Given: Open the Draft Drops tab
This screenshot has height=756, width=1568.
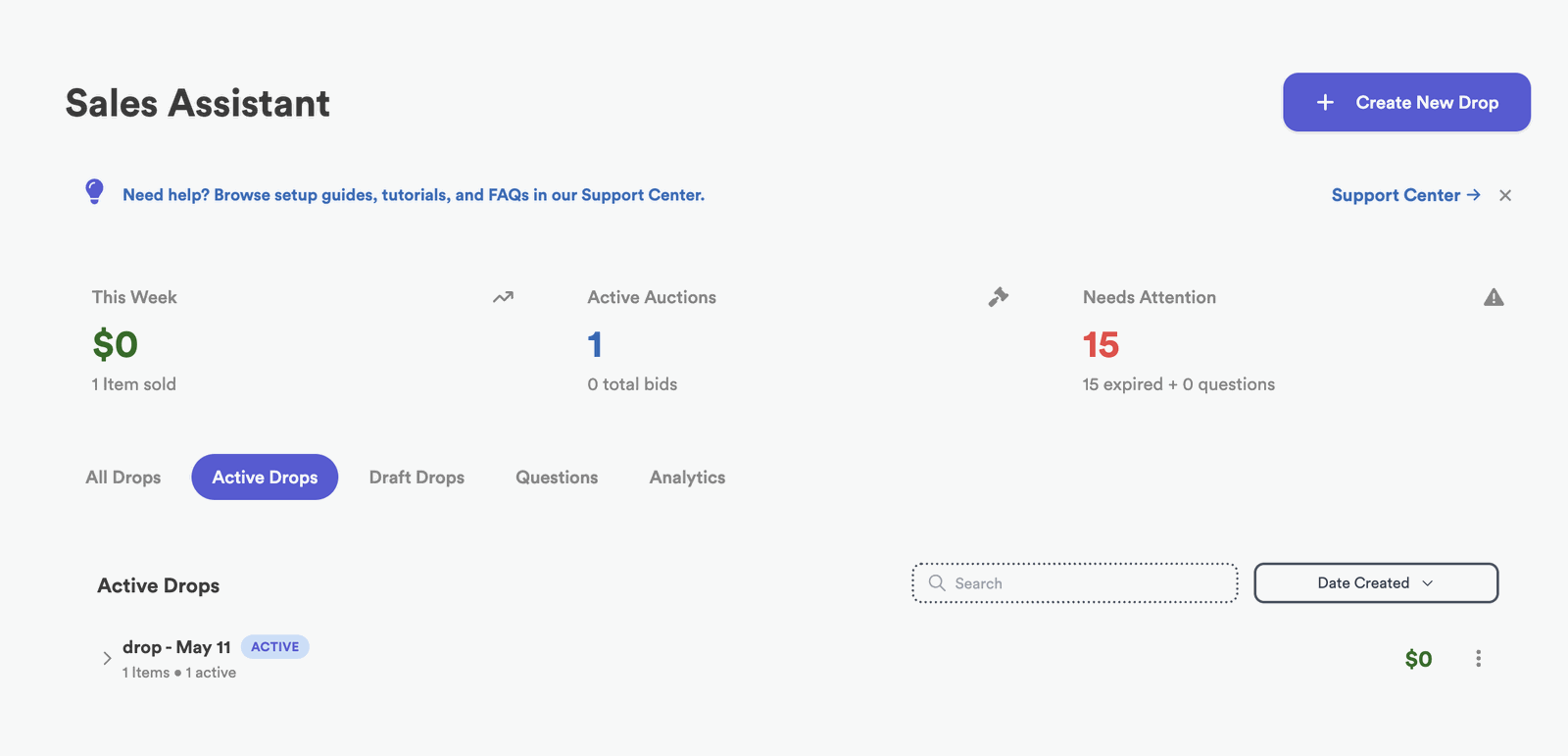Looking at the screenshot, I should pos(416,478).
